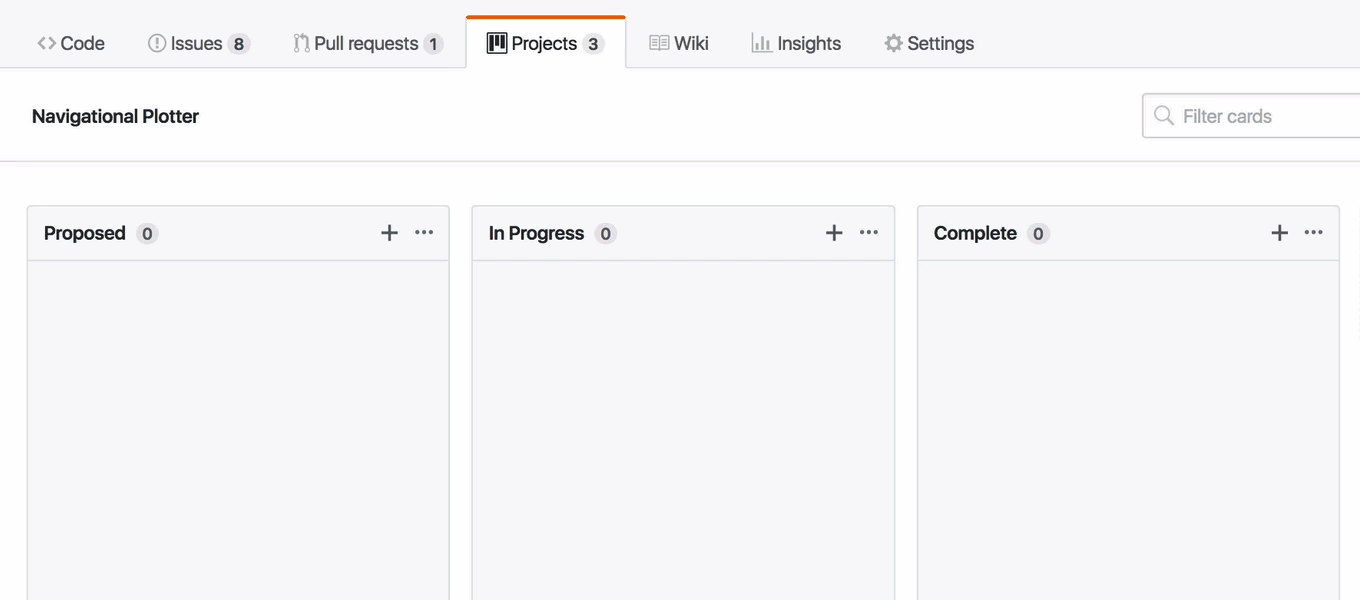The image size is (1360, 600).
Task: Click the In Progress card count badge
Action: pos(605,234)
